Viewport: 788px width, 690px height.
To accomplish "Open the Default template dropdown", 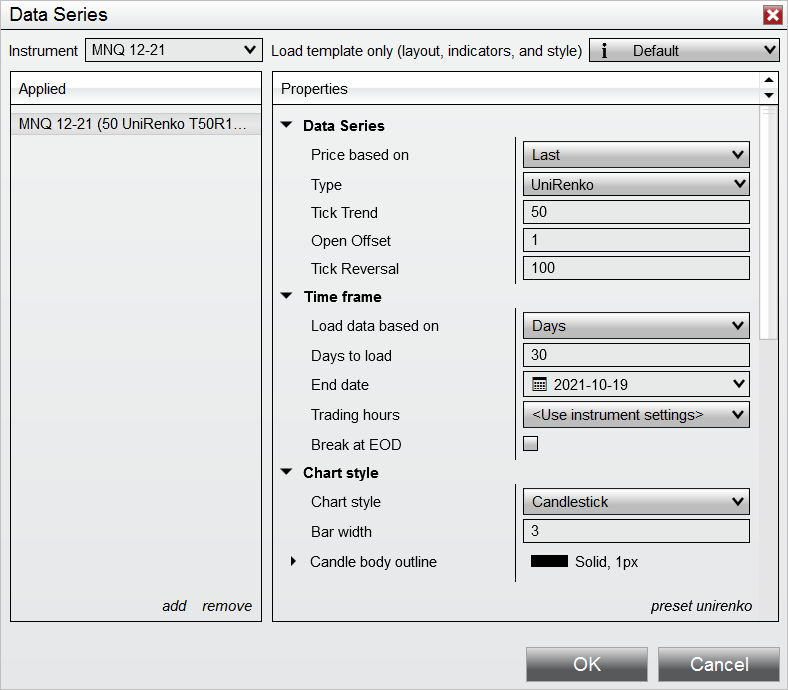I will 684,50.
